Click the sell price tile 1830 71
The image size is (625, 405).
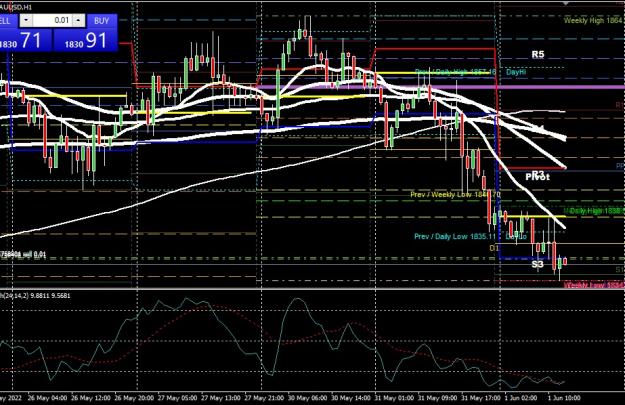coord(26,40)
